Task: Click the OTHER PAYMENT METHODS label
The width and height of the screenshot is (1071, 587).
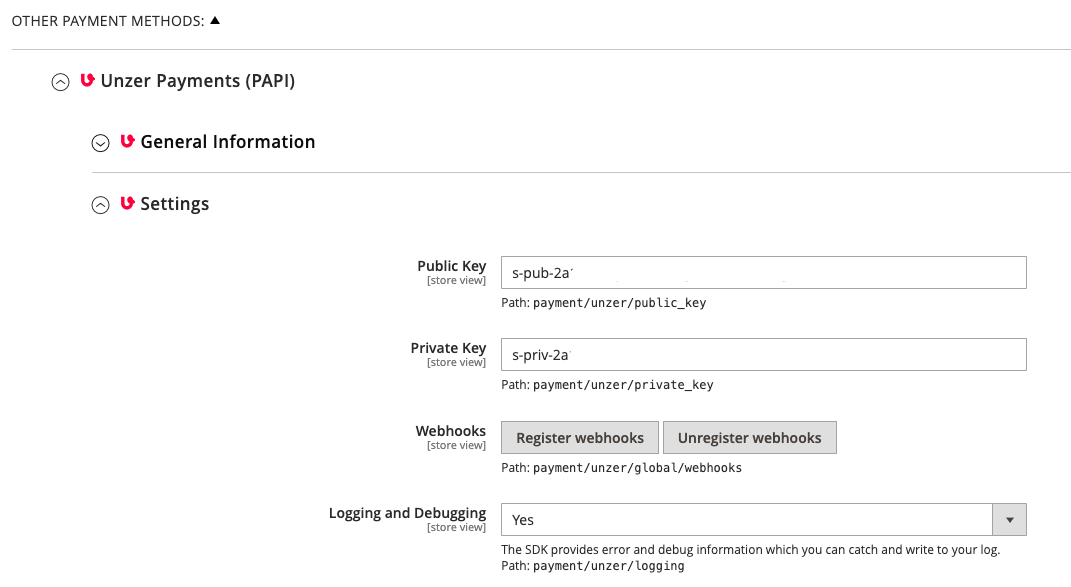Action: coord(108,21)
